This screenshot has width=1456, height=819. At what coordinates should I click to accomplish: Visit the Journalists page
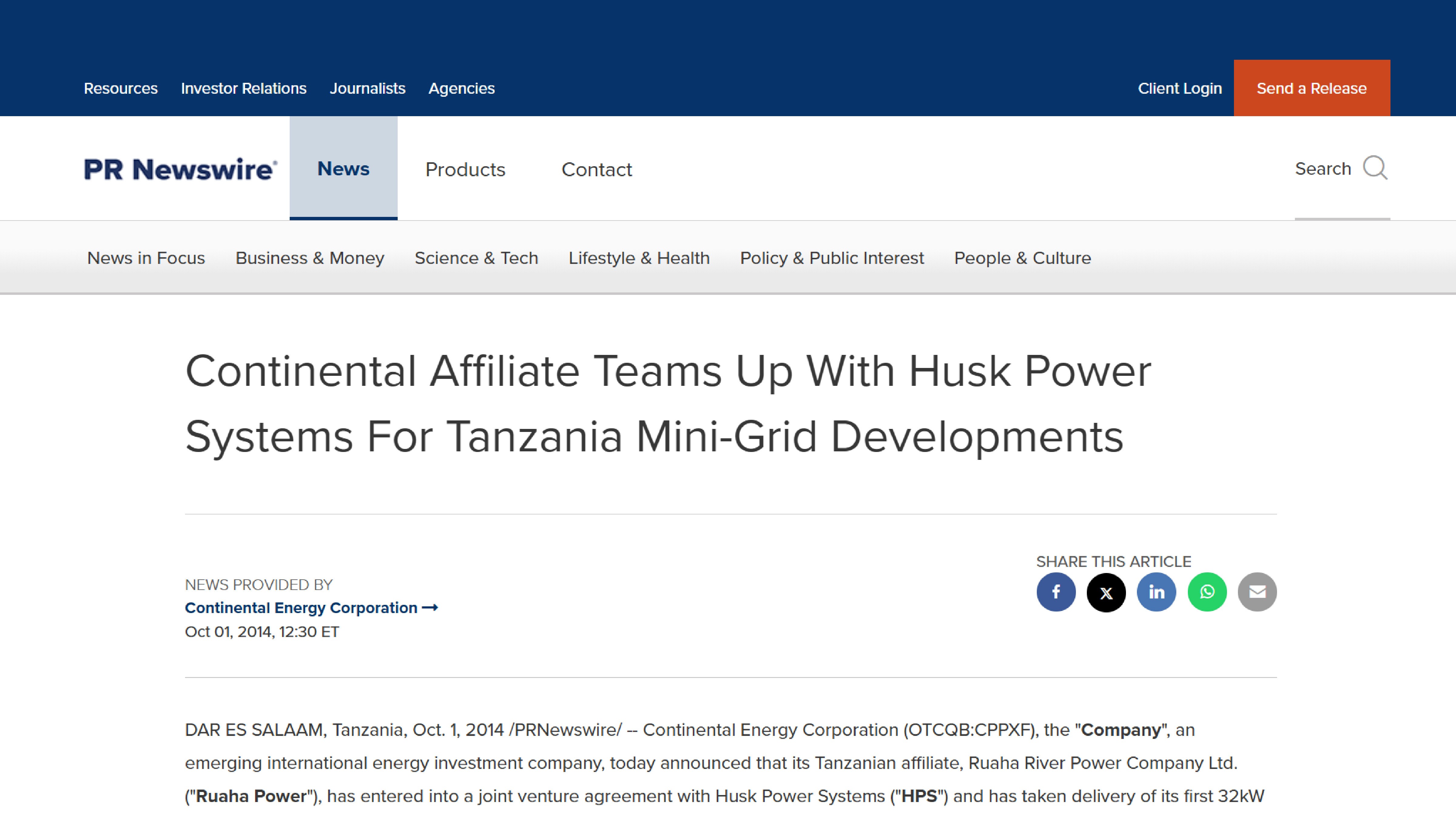(x=367, y=88)
